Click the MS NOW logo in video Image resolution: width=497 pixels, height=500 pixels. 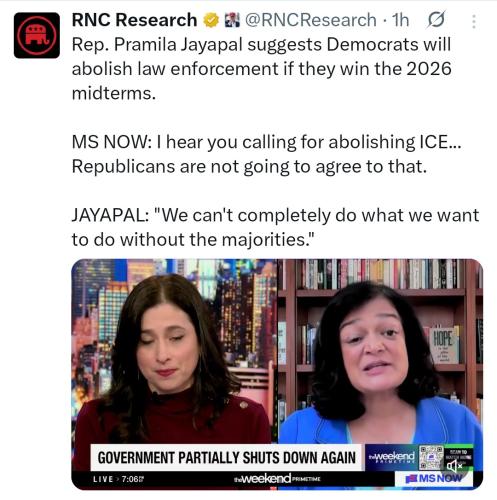(x=434, y=479)
